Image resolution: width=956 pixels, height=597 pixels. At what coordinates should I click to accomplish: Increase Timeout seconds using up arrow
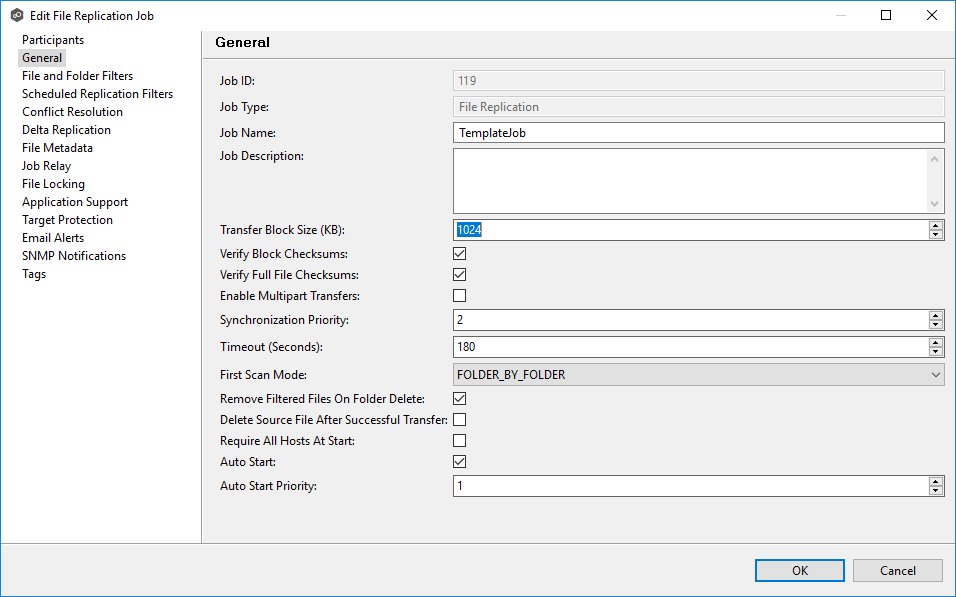click(x=936, y=342)
